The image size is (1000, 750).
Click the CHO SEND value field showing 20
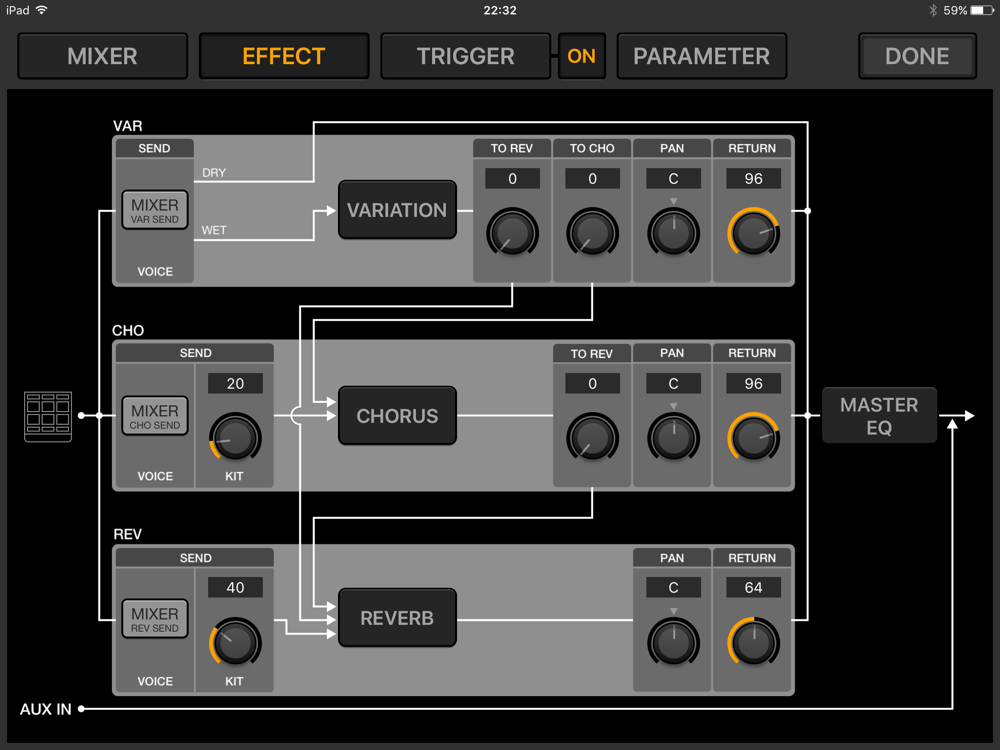point(235,383)
